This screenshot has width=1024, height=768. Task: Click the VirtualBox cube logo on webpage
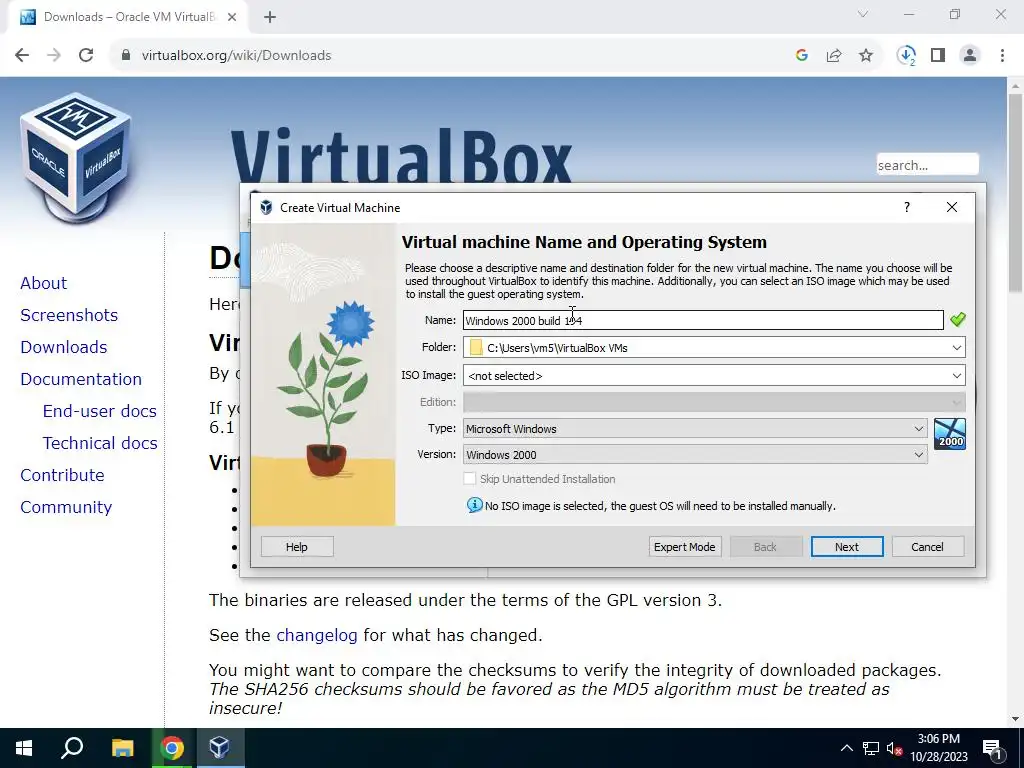pos(76,158)
